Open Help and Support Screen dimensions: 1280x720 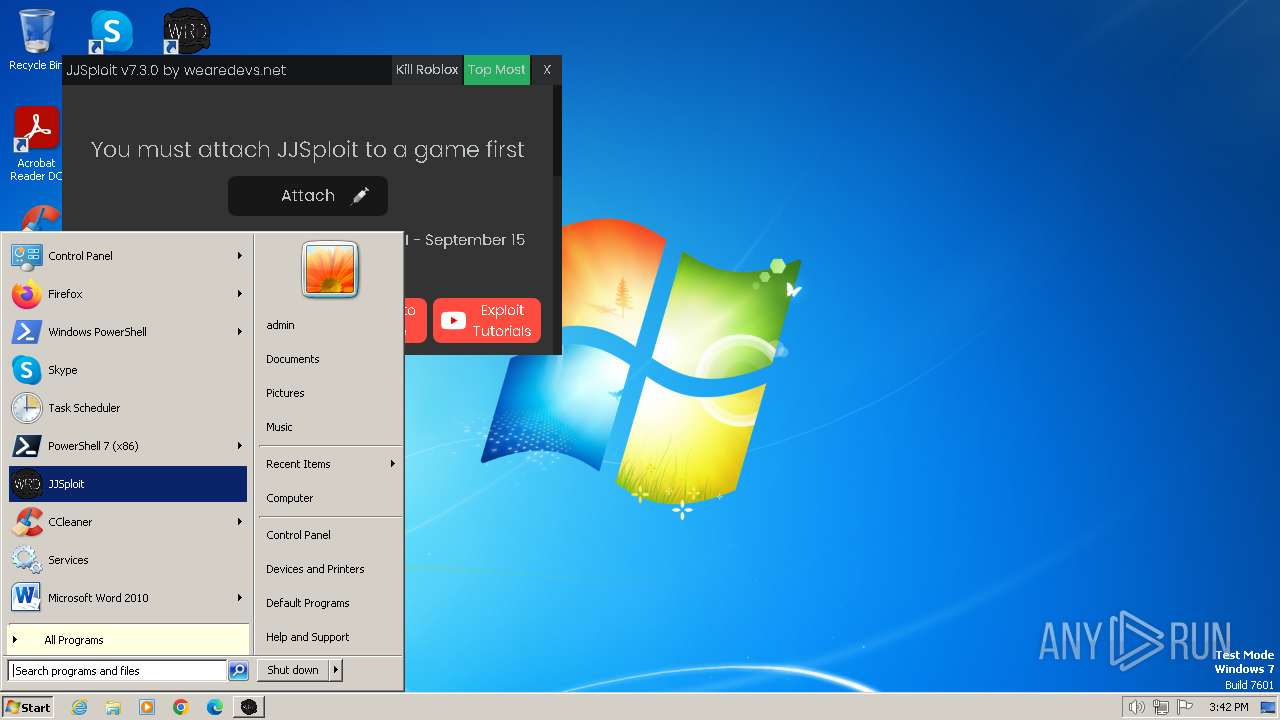pos(330,637)
